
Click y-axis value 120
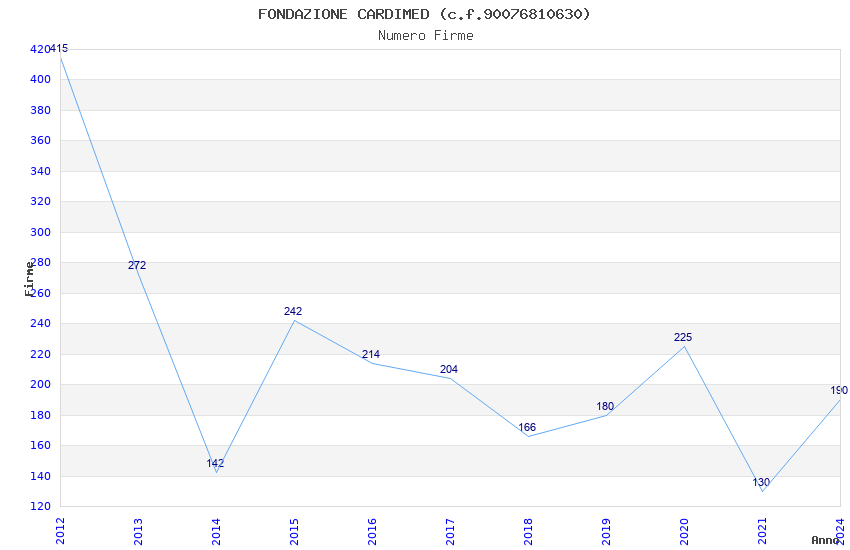tap(40, 506)
